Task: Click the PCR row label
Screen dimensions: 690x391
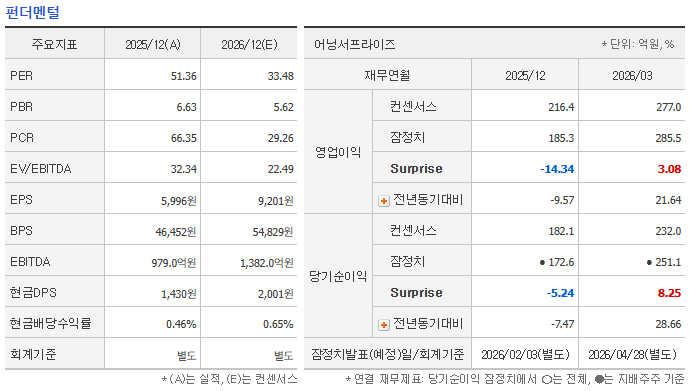Action: tap(22, 138)
